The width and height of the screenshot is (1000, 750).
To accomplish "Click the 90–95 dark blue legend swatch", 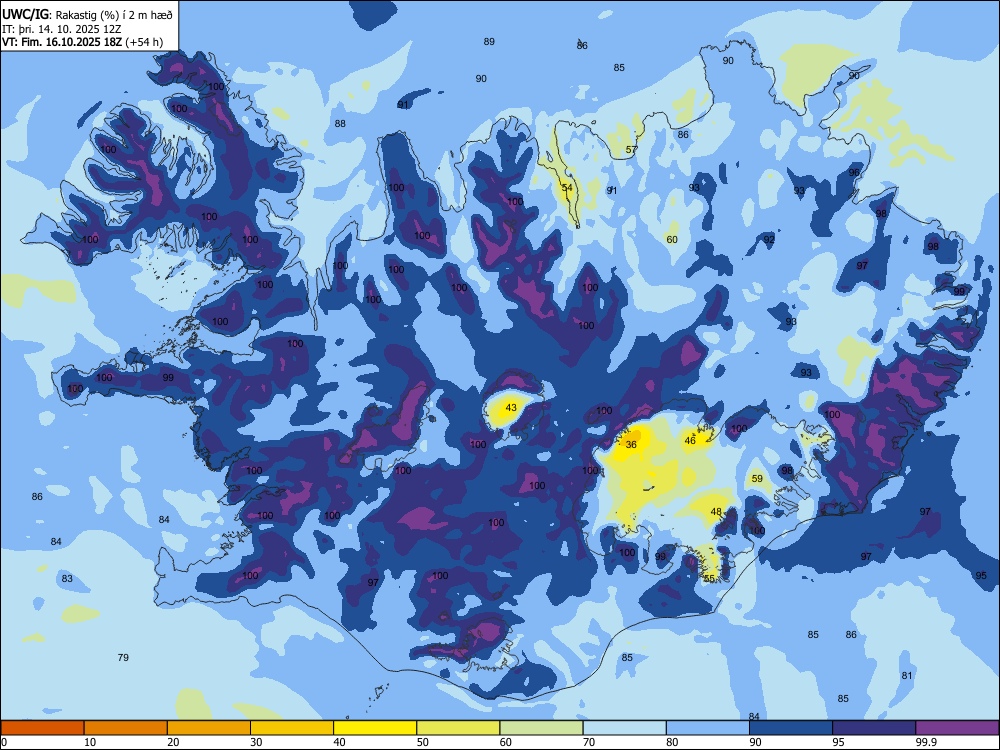I will pos(791,728).
